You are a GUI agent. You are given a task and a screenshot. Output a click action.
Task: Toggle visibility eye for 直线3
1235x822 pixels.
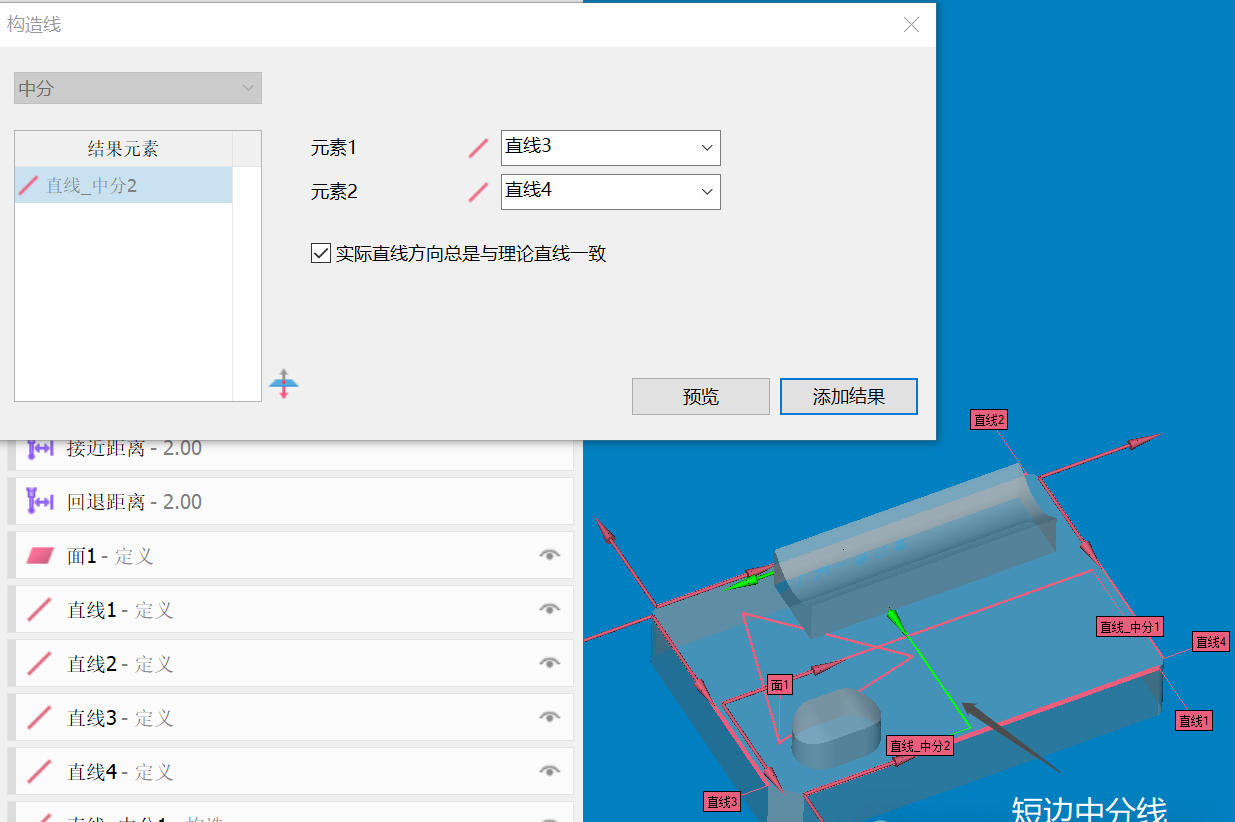pos(548,717)
